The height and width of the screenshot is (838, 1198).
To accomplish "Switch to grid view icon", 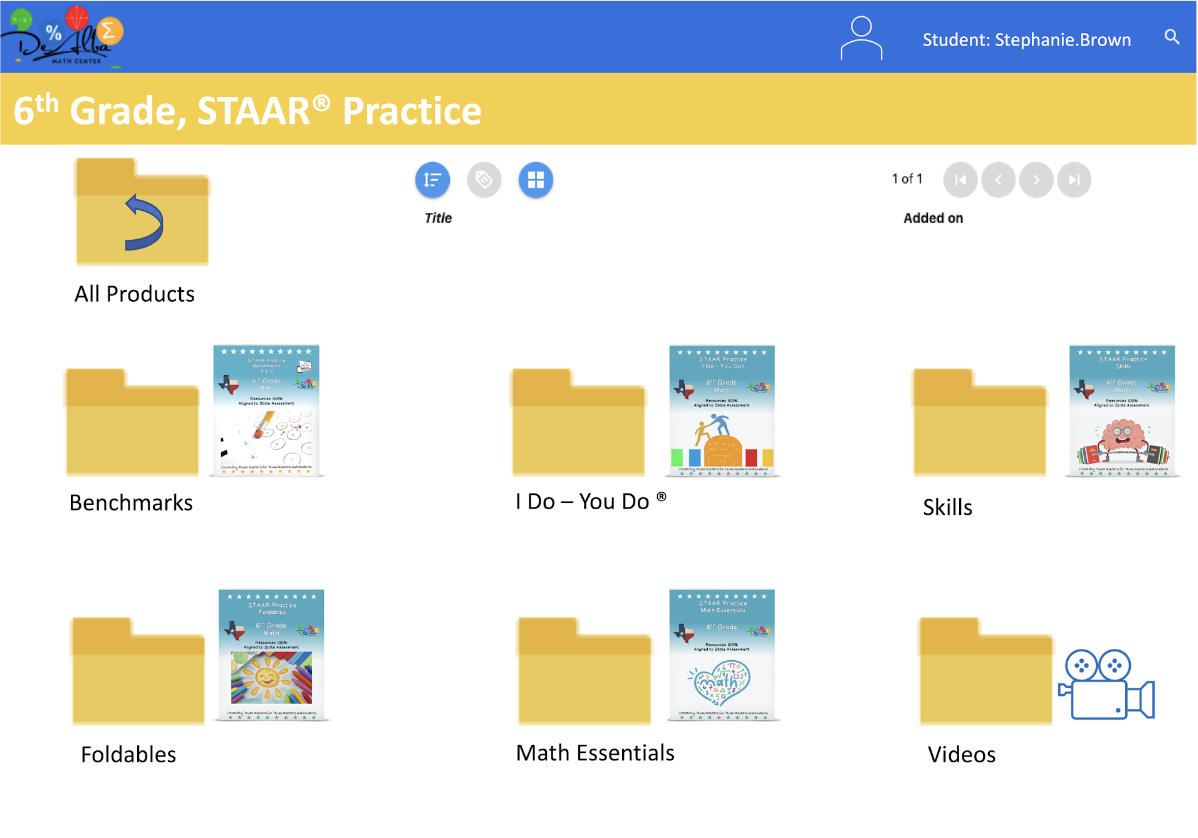I will tap(536, 180).
